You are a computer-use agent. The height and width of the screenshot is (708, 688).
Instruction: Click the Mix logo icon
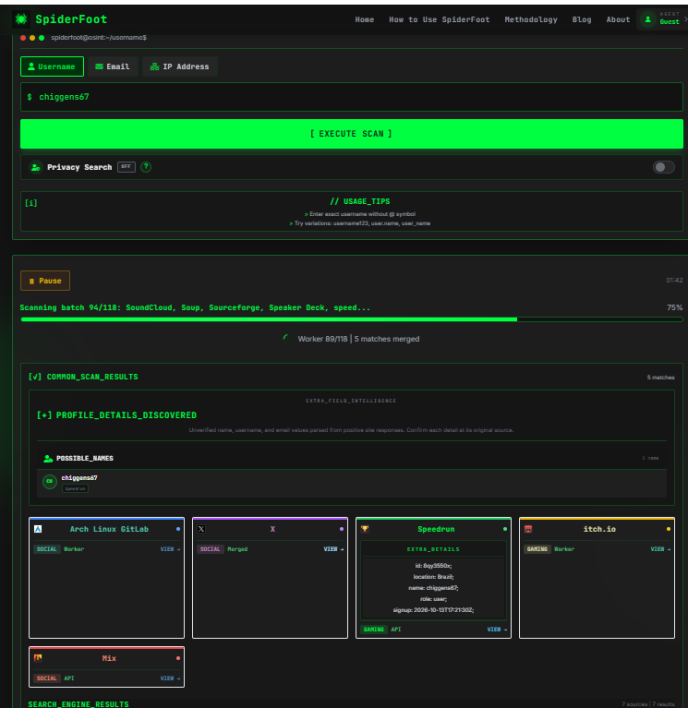38,658
